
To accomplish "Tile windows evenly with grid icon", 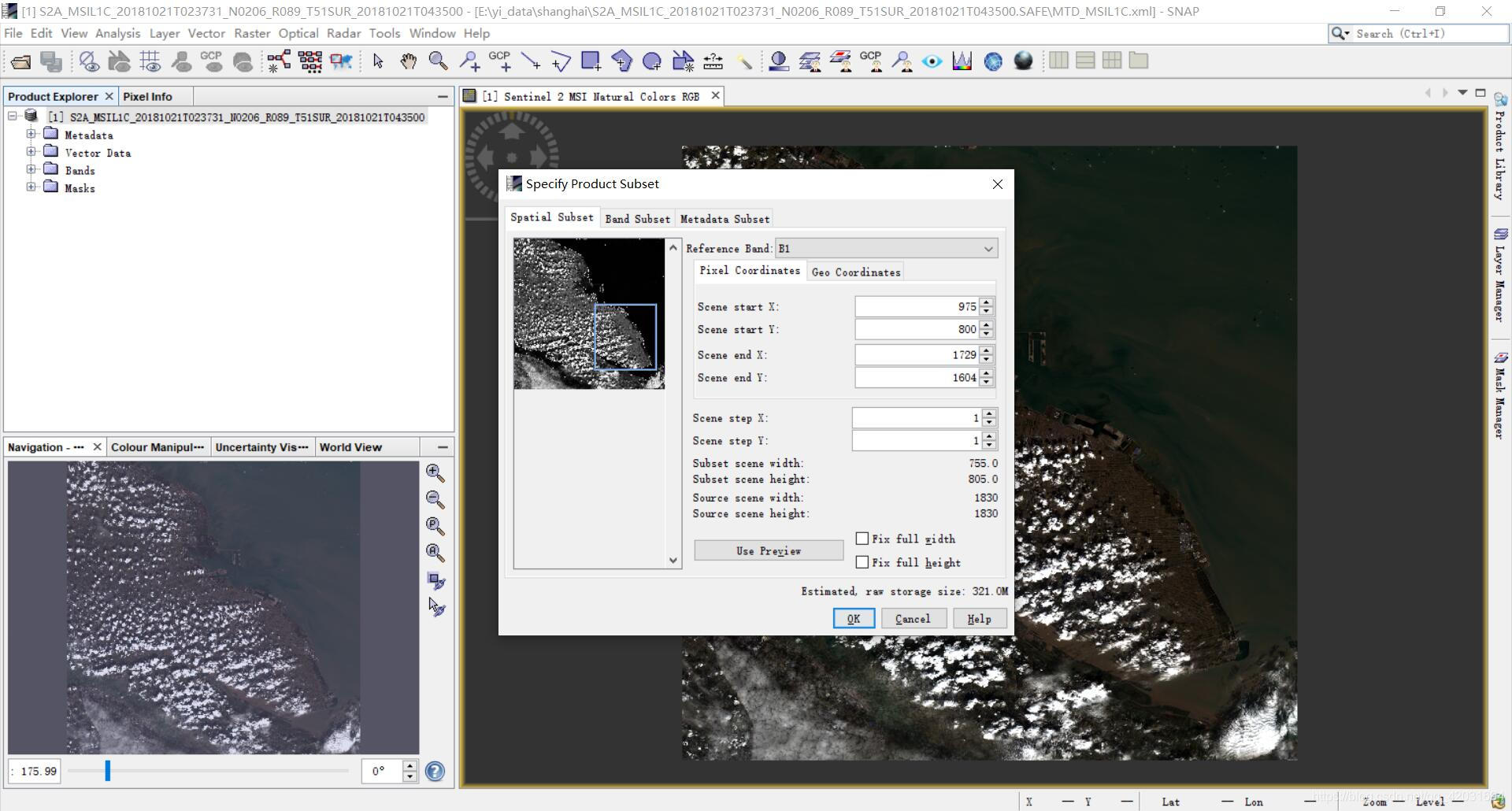I will (x=1112, y=61).
